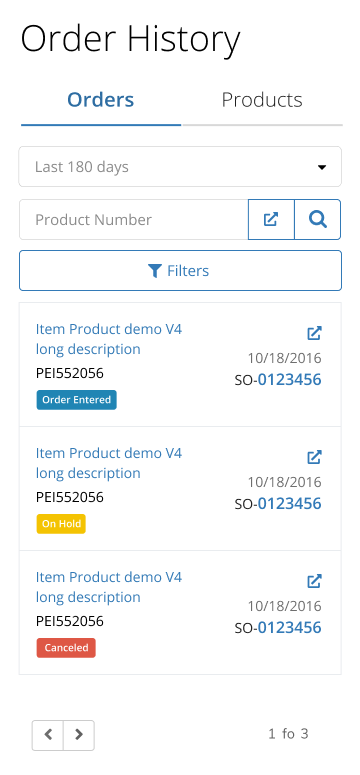Open order number 0123456 in Order Entered row
Image resolution: width=360 pixels, height=775 pixels.
pyautogui.click(x=289, y=380)
